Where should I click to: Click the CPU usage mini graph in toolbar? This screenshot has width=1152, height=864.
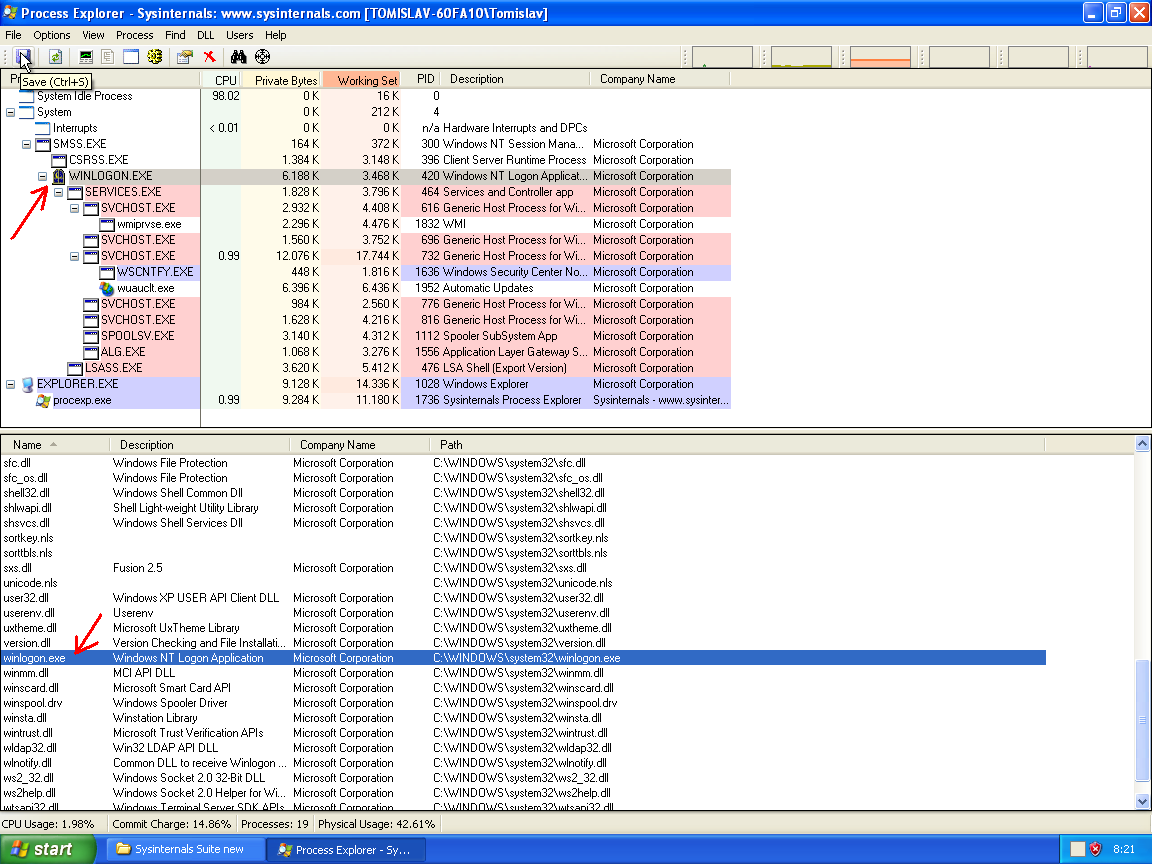click(x=722, y=57)
